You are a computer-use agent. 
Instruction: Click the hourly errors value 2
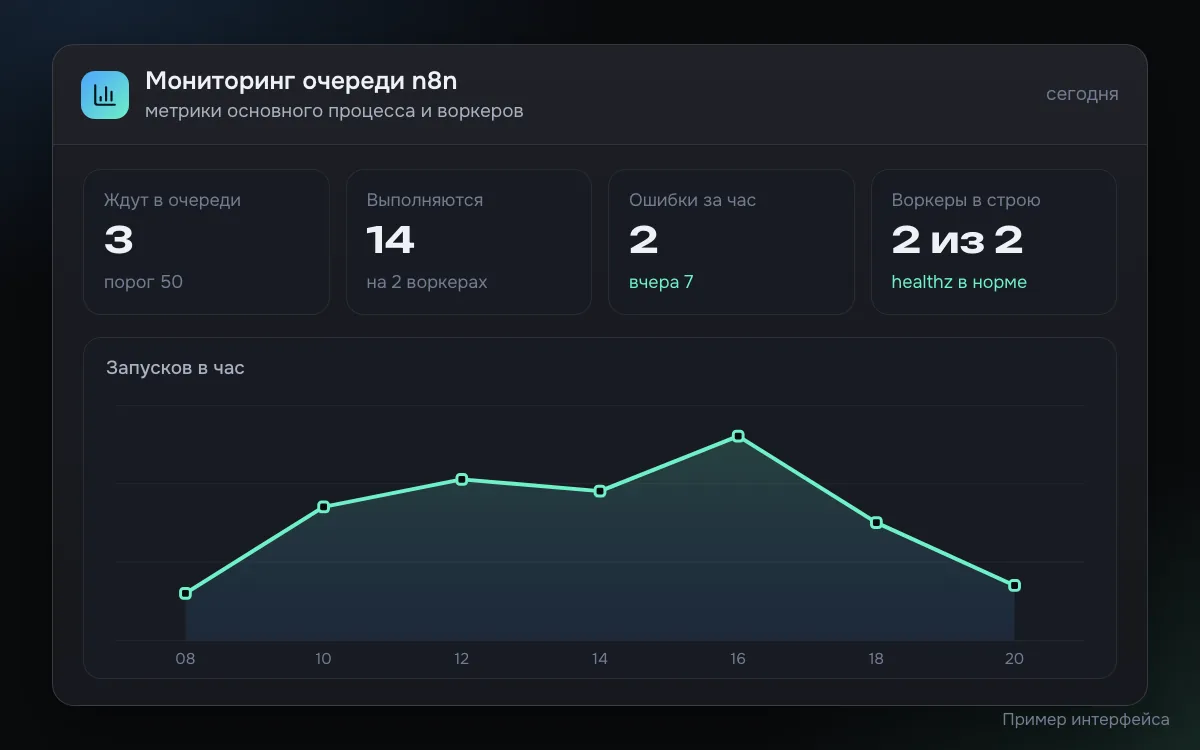point(643,240)
